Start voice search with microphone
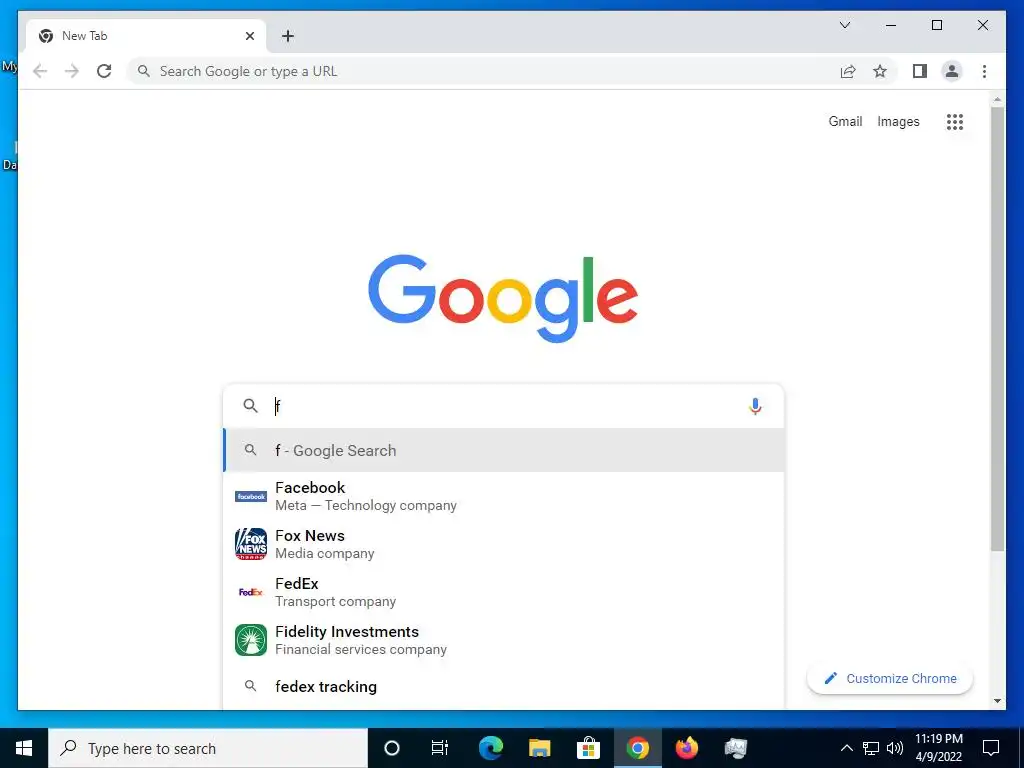The image size is (1024, 768). tap(755, 406)
